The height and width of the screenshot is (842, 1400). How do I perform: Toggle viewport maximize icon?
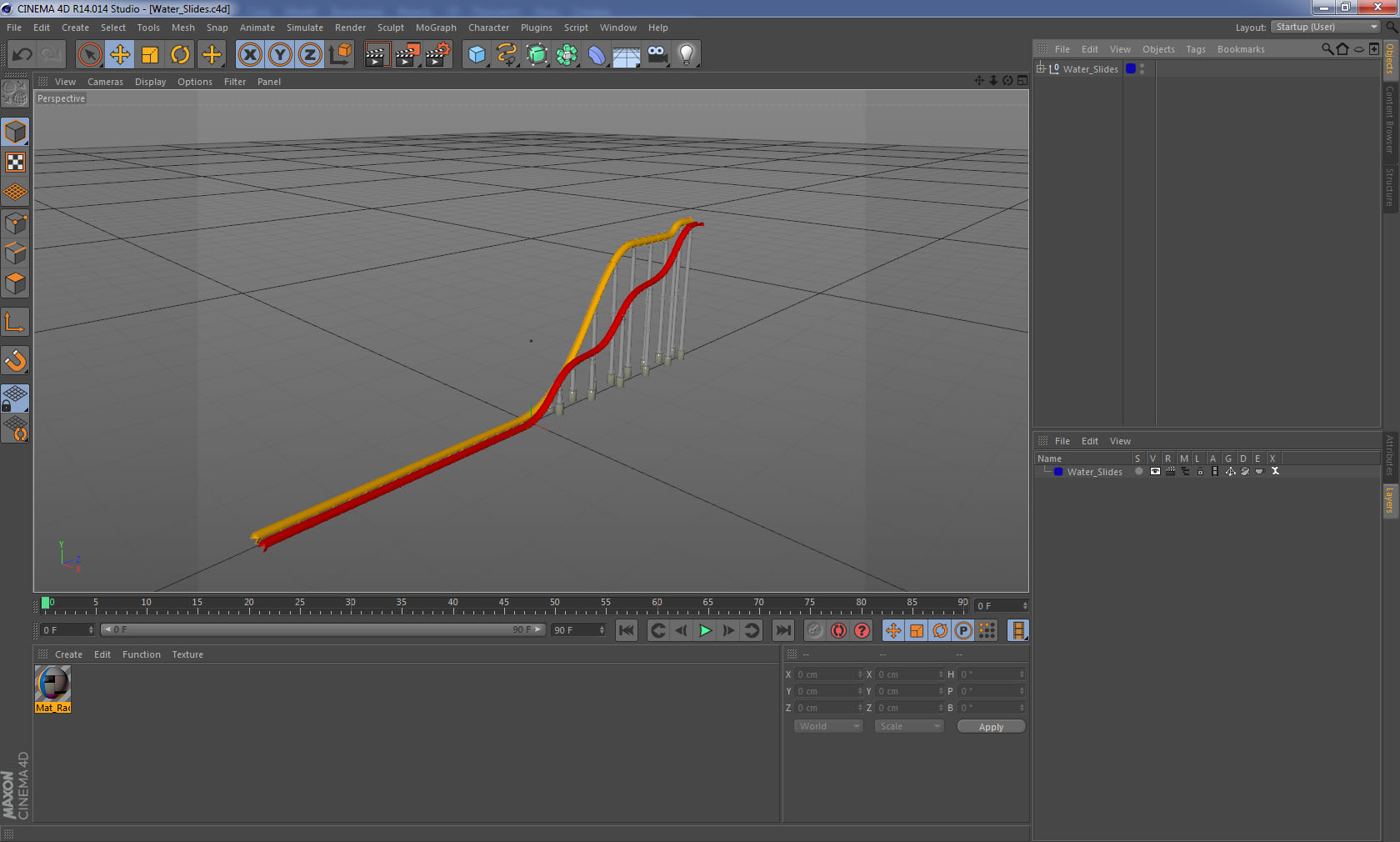click(x=1022, y=81)
